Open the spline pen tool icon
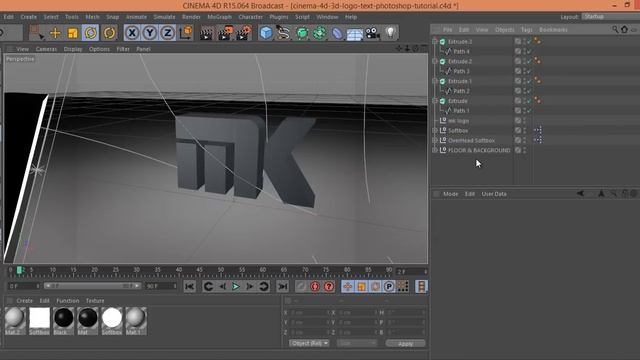The height and width of the screenshot is (360, 640). [x=283, y=33]
